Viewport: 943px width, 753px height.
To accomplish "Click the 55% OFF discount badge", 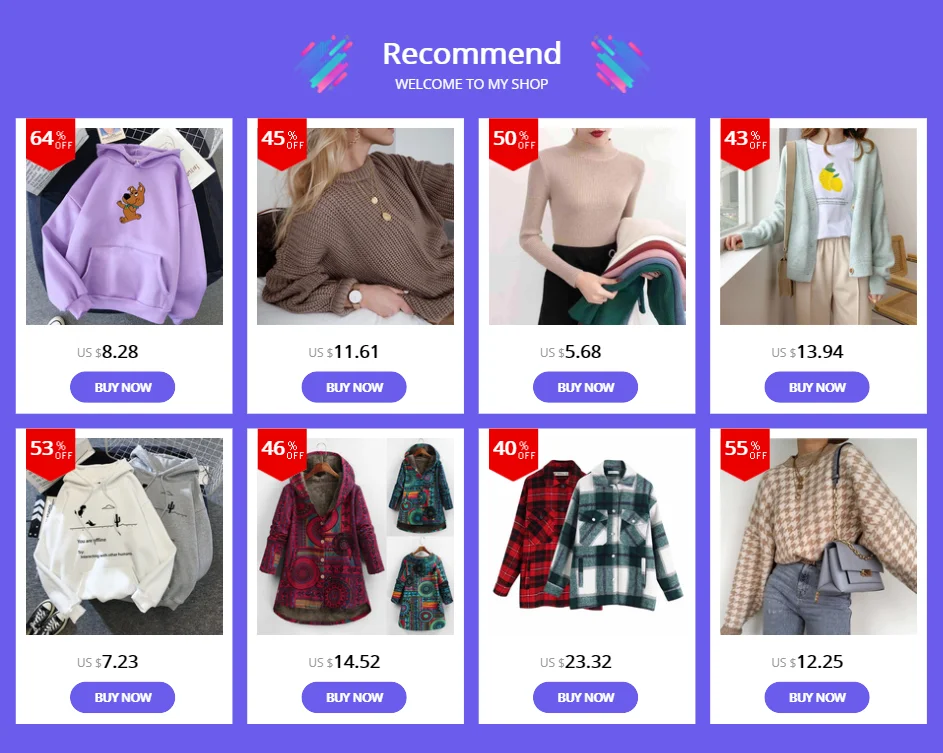I will (745, 453).
